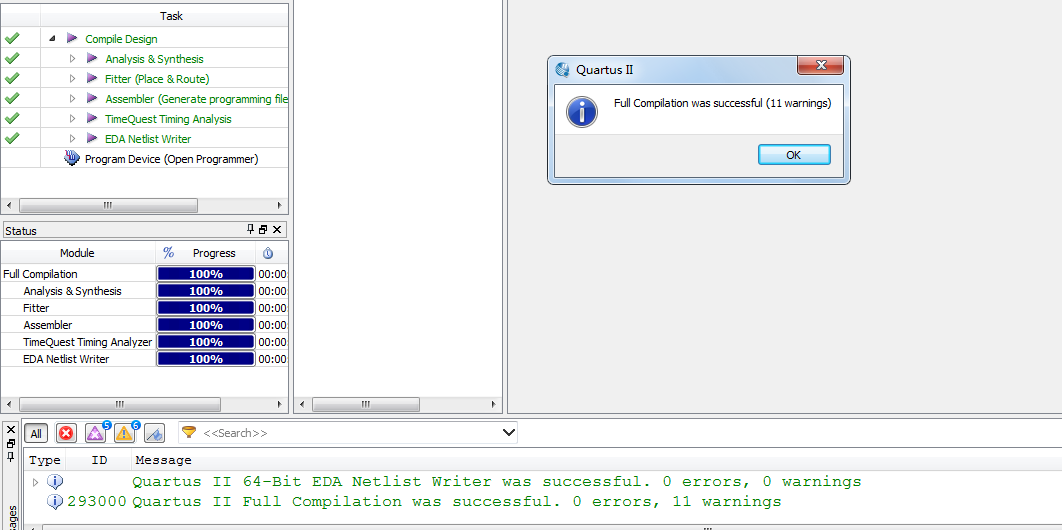Show all messages with the All filter
This screenshot has width=1062, height=530.
pyautogui.click(x=36, y=433)
